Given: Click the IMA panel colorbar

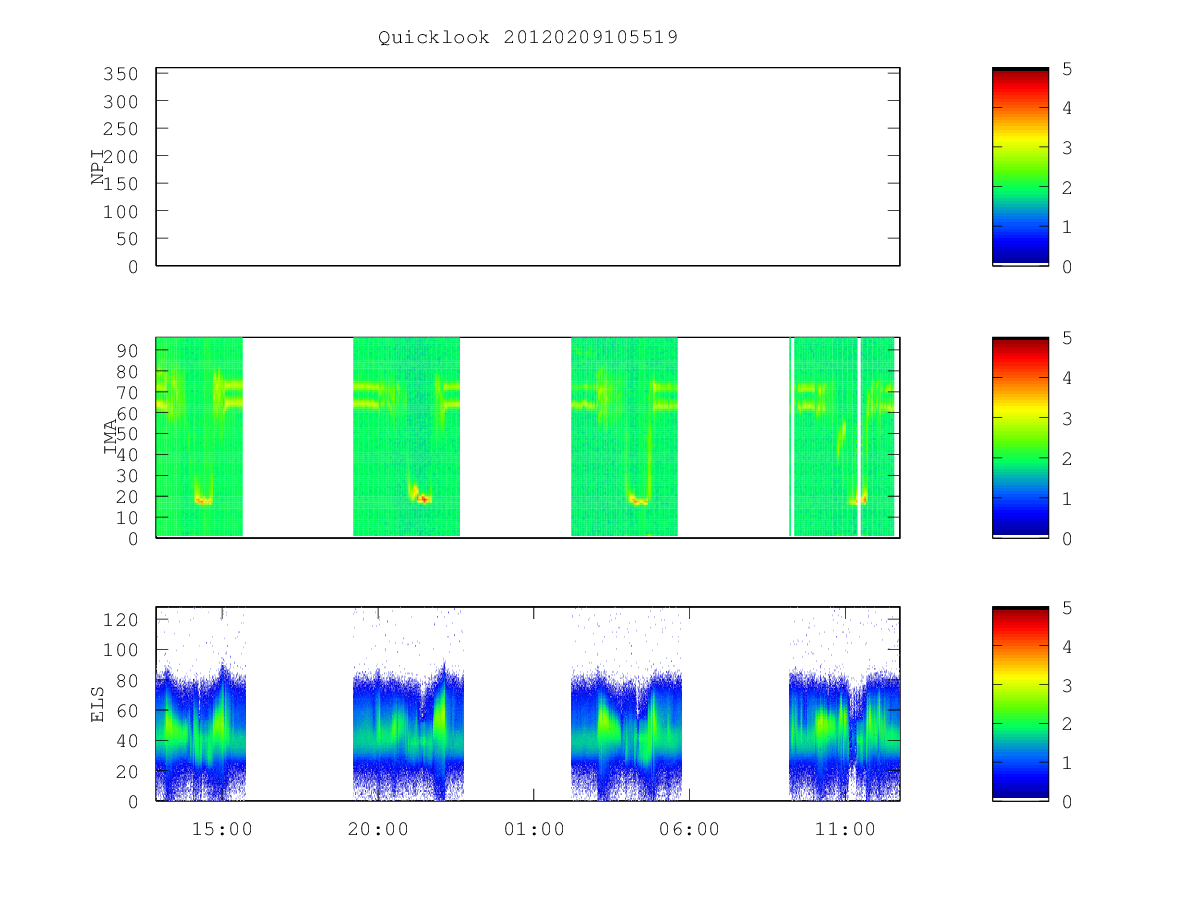Looking at the screenshot, I should coord(1020,437).
